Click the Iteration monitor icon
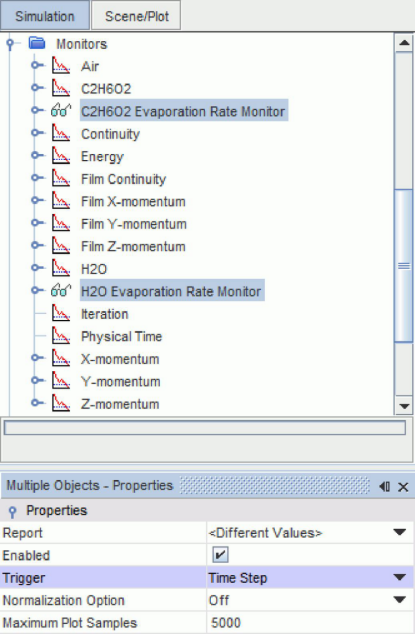 61,313
